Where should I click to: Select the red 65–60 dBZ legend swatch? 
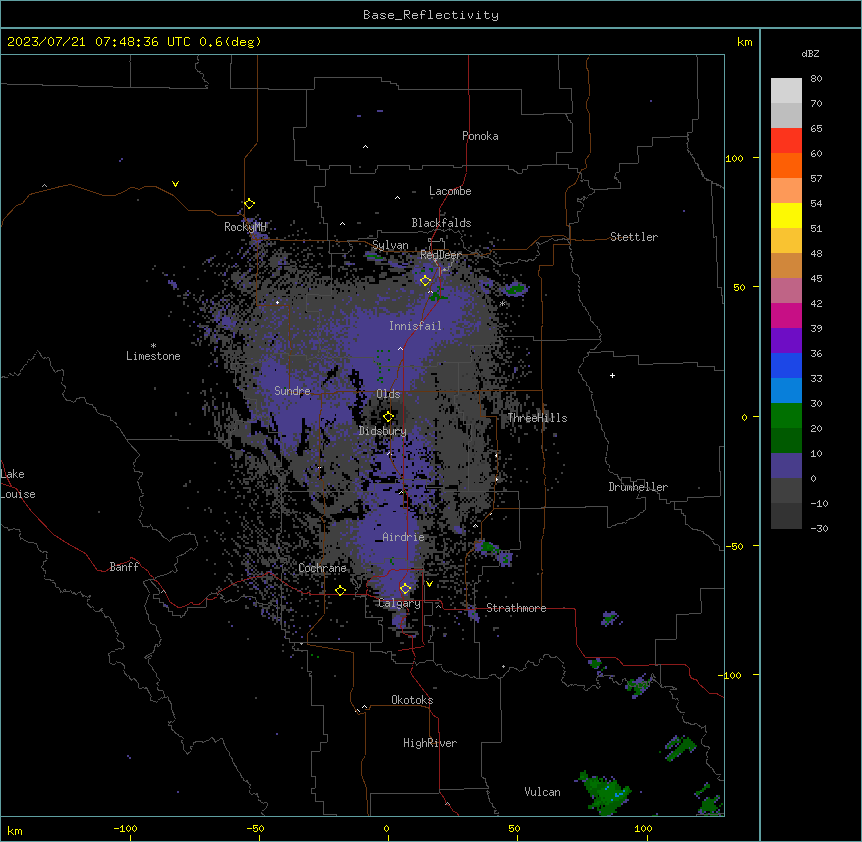[786, 141]
